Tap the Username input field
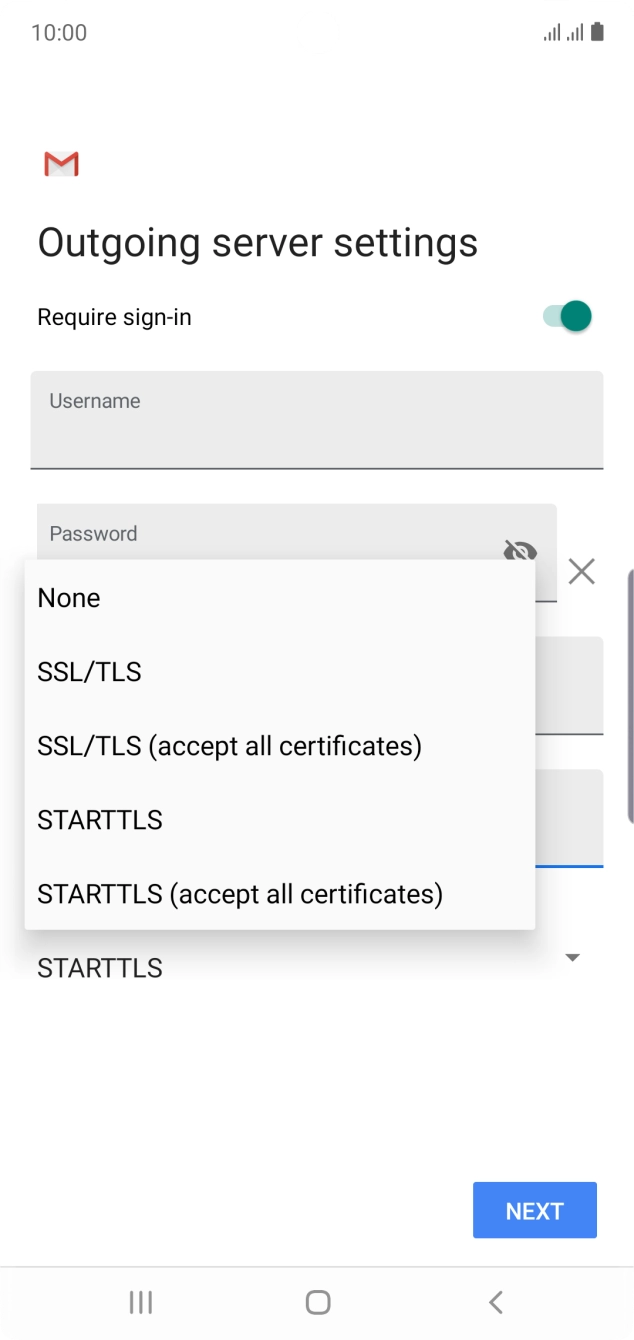 pos(317,420)
